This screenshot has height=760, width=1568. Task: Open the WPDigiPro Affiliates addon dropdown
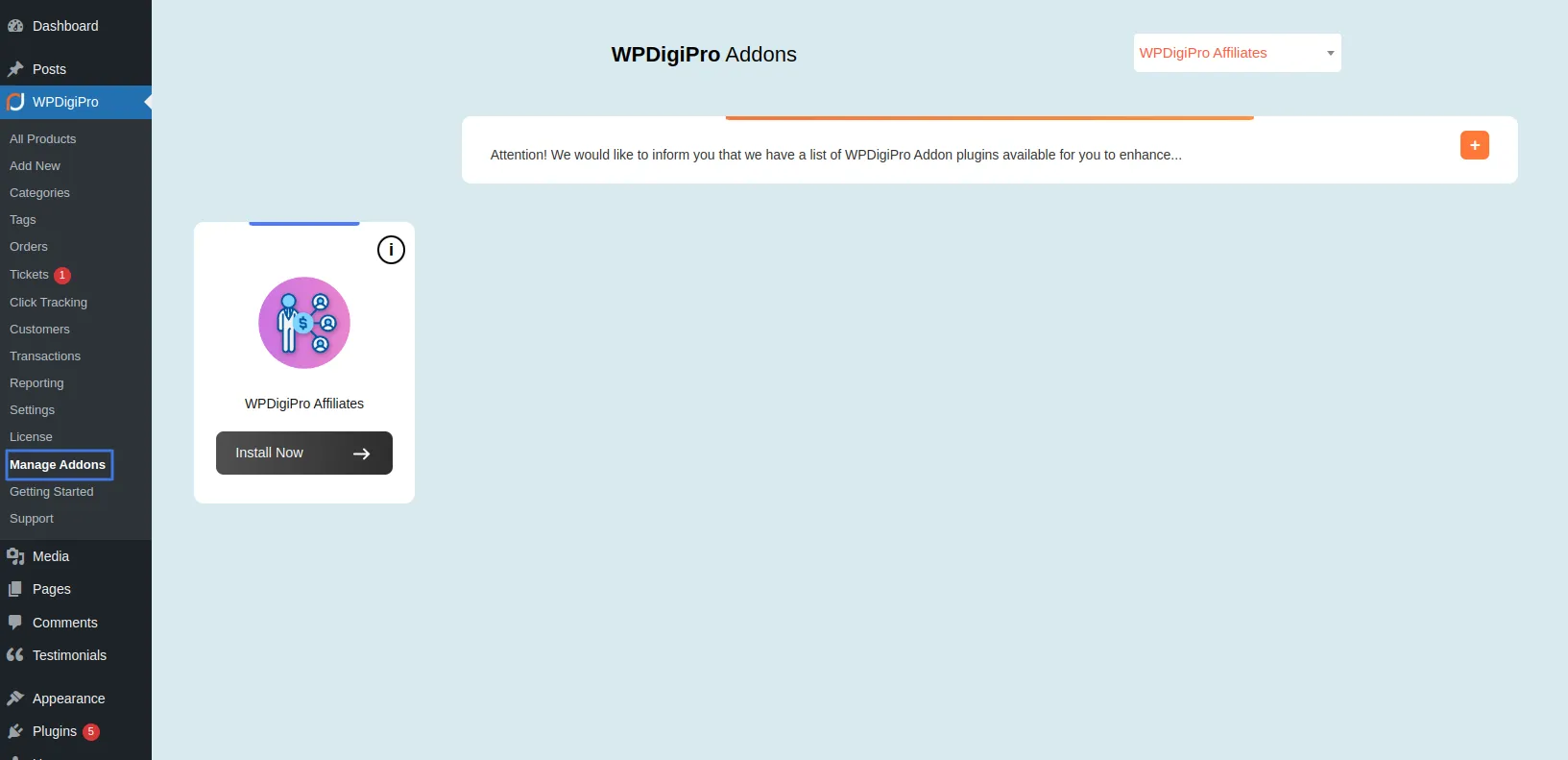[x=1238, y=53]
